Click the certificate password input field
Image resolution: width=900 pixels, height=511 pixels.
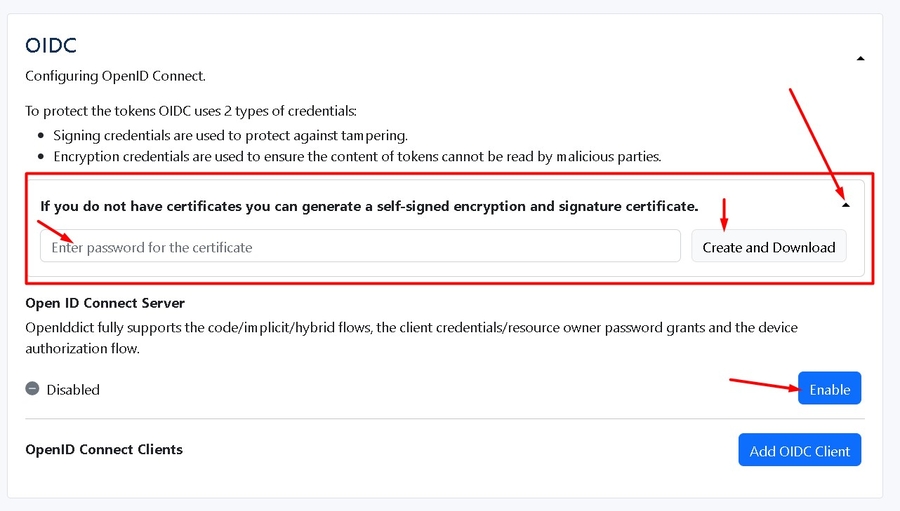(360, 247)
